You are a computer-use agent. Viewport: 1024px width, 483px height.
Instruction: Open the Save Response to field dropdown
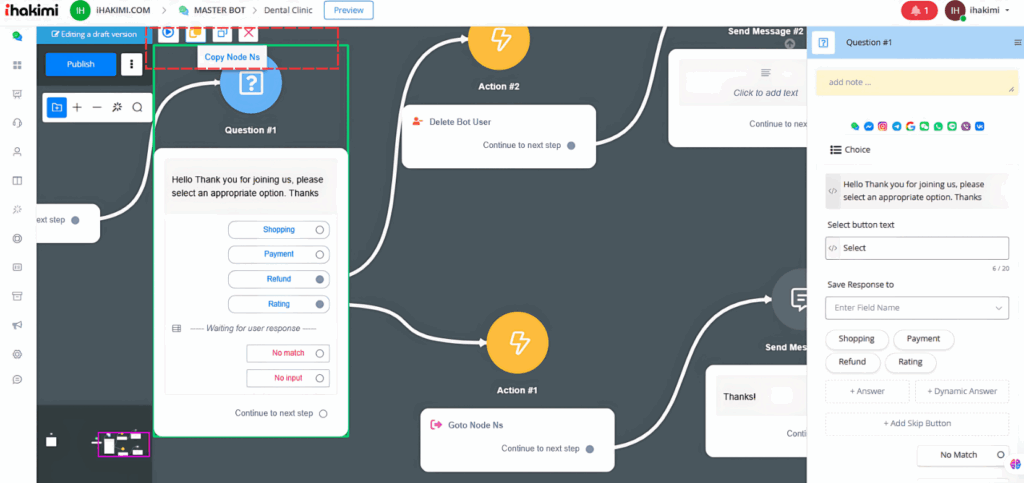(x=916, y=308)
